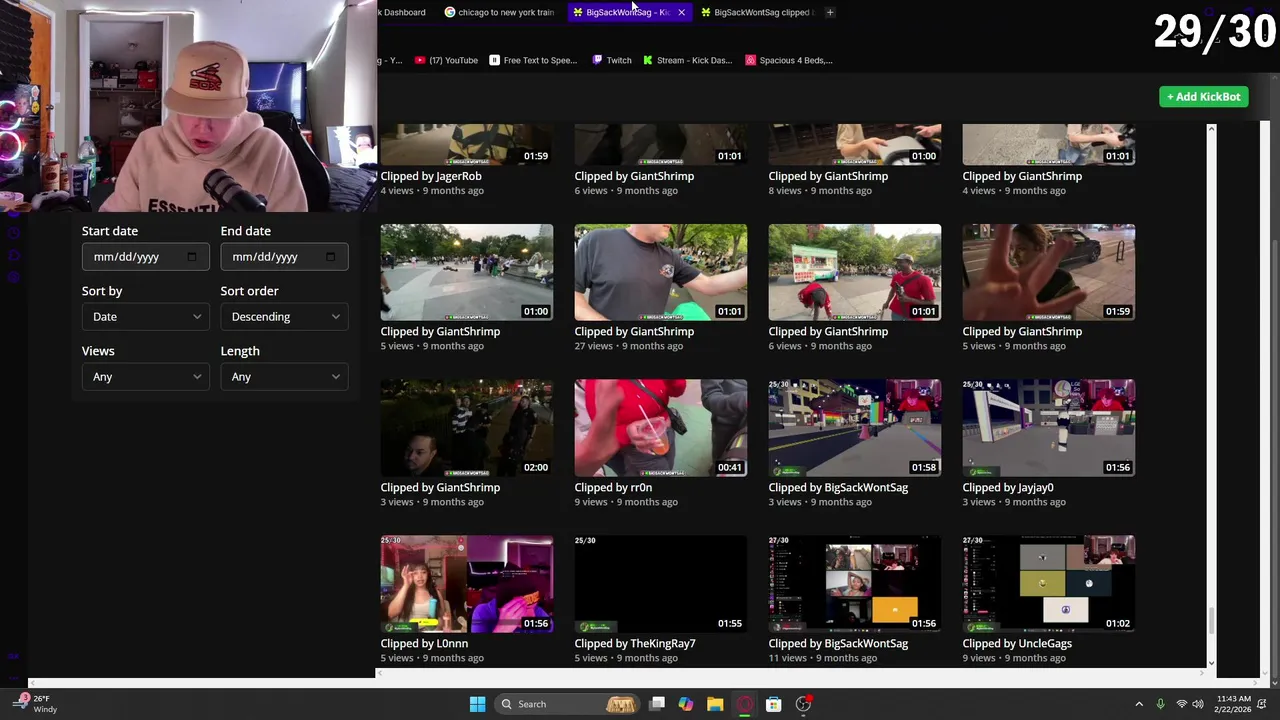Screen dimensions: 1280x720
Task: Launch Copilot from the taskbar
Action: (x=686, y=704)
